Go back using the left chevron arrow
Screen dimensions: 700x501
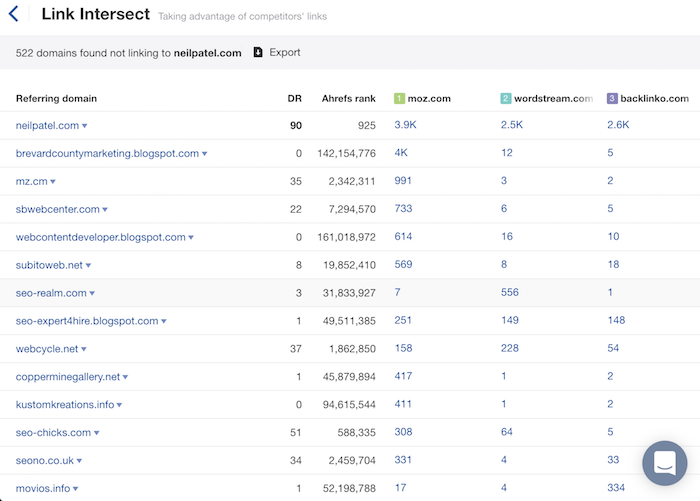click(14, 13)
